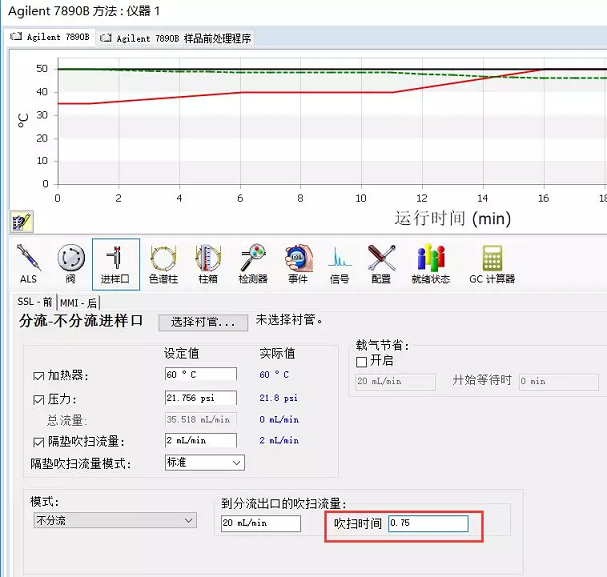Click the 模式 label

tap(45, 502)
